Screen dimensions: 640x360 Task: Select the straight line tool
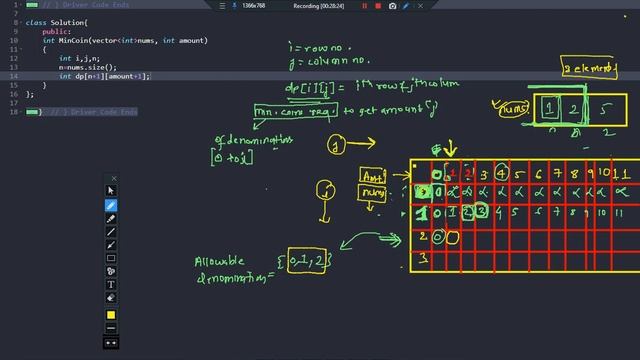[111, 232]
